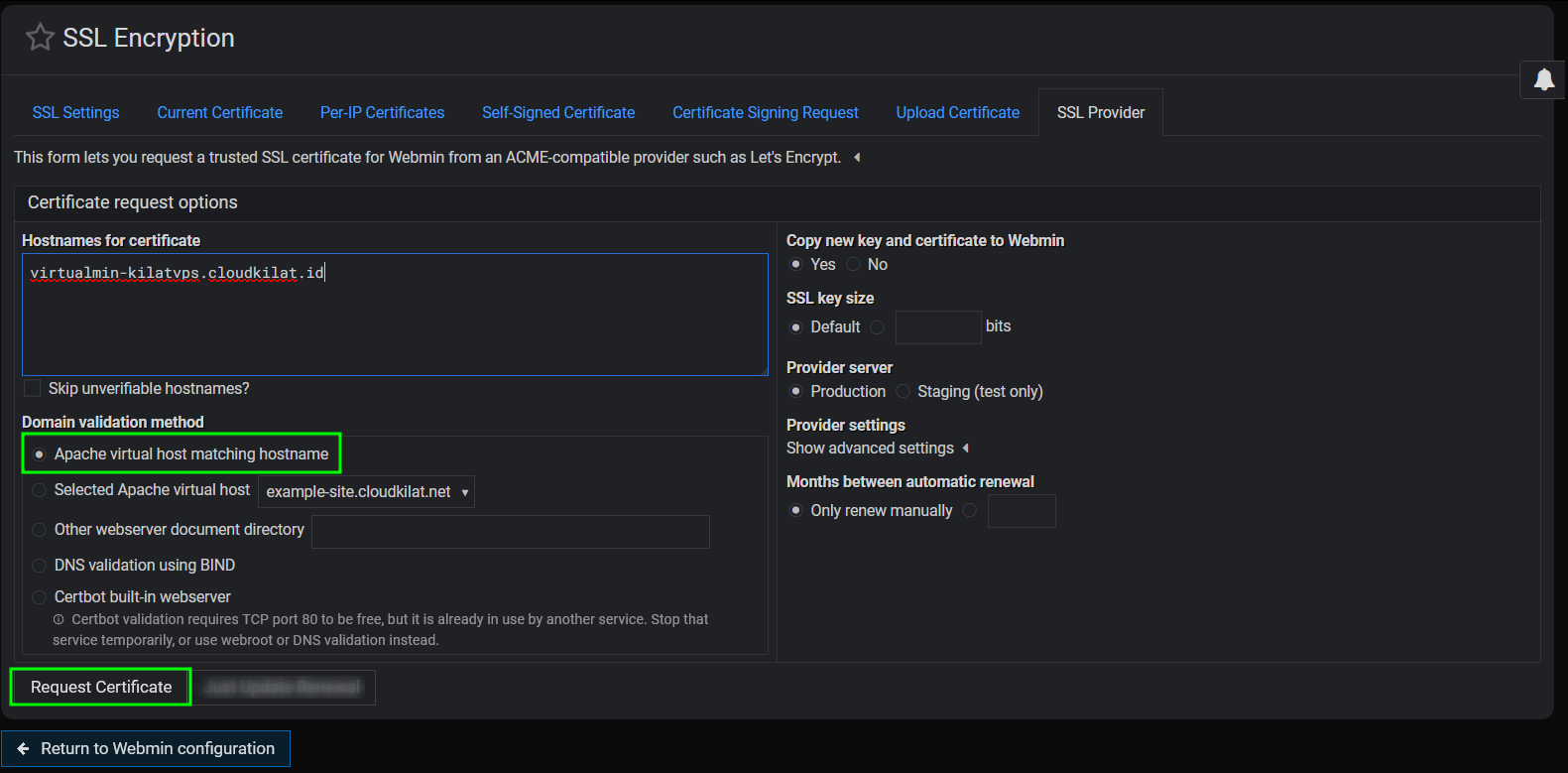
Task: Select custom SSL key size bits radio
Action: click(878, 327)
